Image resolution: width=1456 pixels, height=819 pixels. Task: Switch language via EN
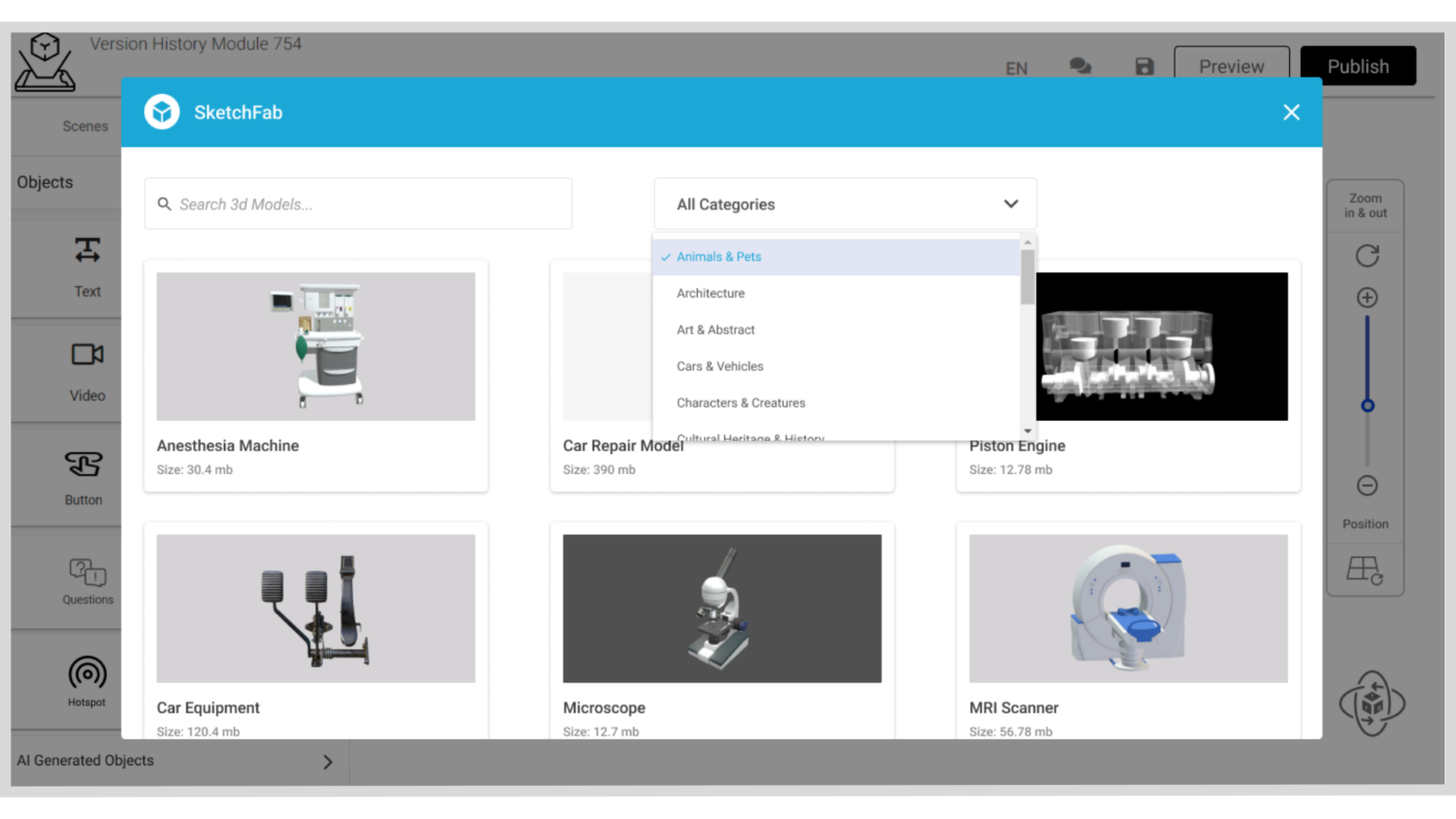(1016, 68)
